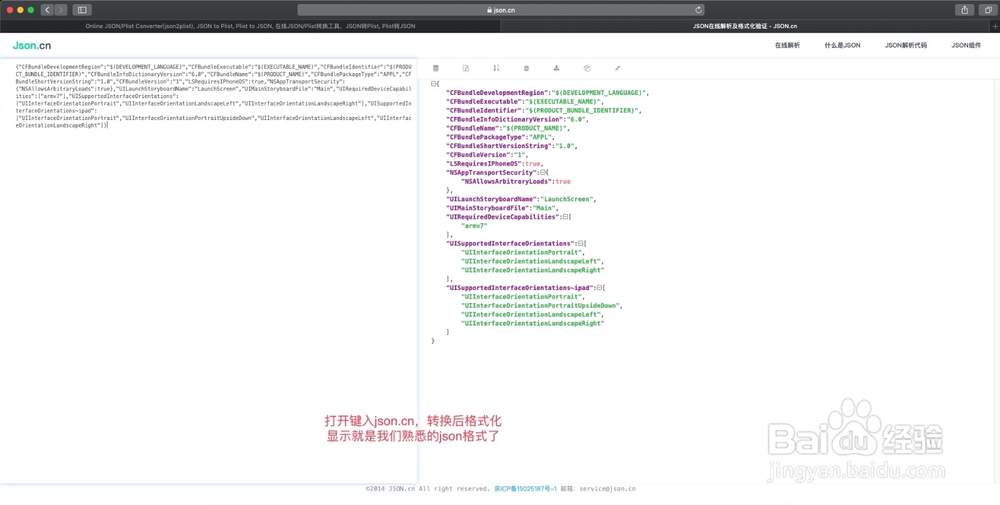Screen dimensions: 1000x505
Task: Click the "Main" storyboard value
Action: point(545,209)
